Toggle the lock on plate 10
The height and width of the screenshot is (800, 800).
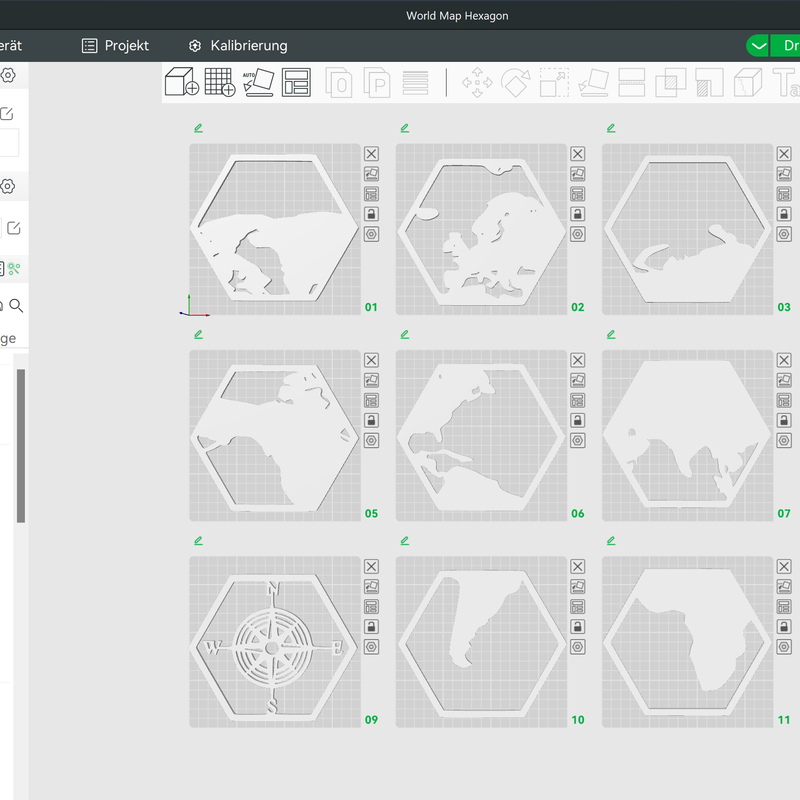point(578,627)
